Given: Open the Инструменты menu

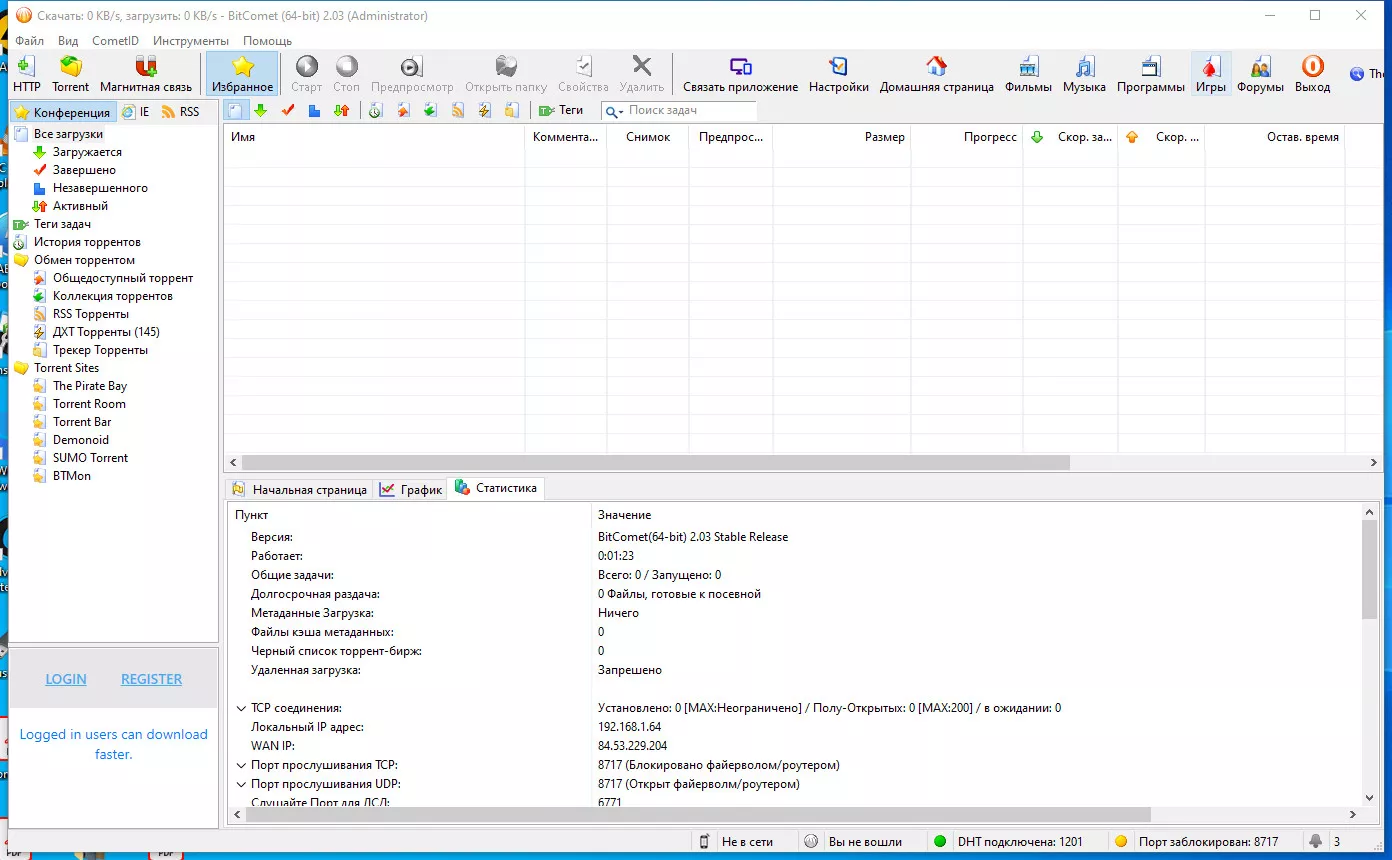Looking at the screenshot, I should pos(190,41).
